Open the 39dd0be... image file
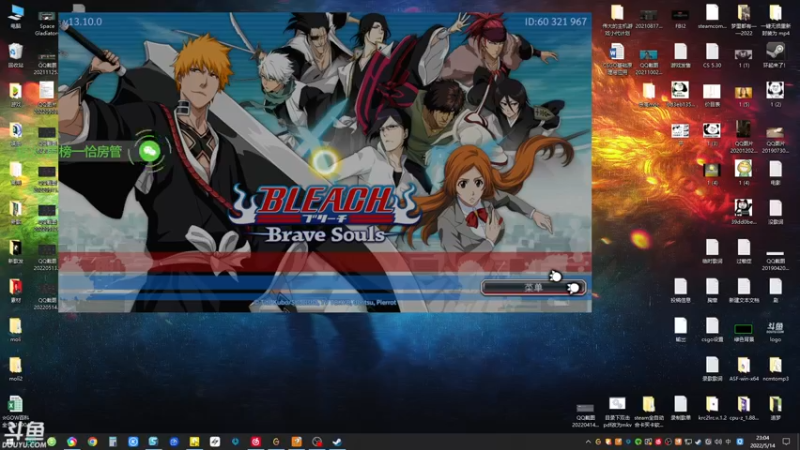Viewport: 800px width, 450px height. [x=743, y=212]
